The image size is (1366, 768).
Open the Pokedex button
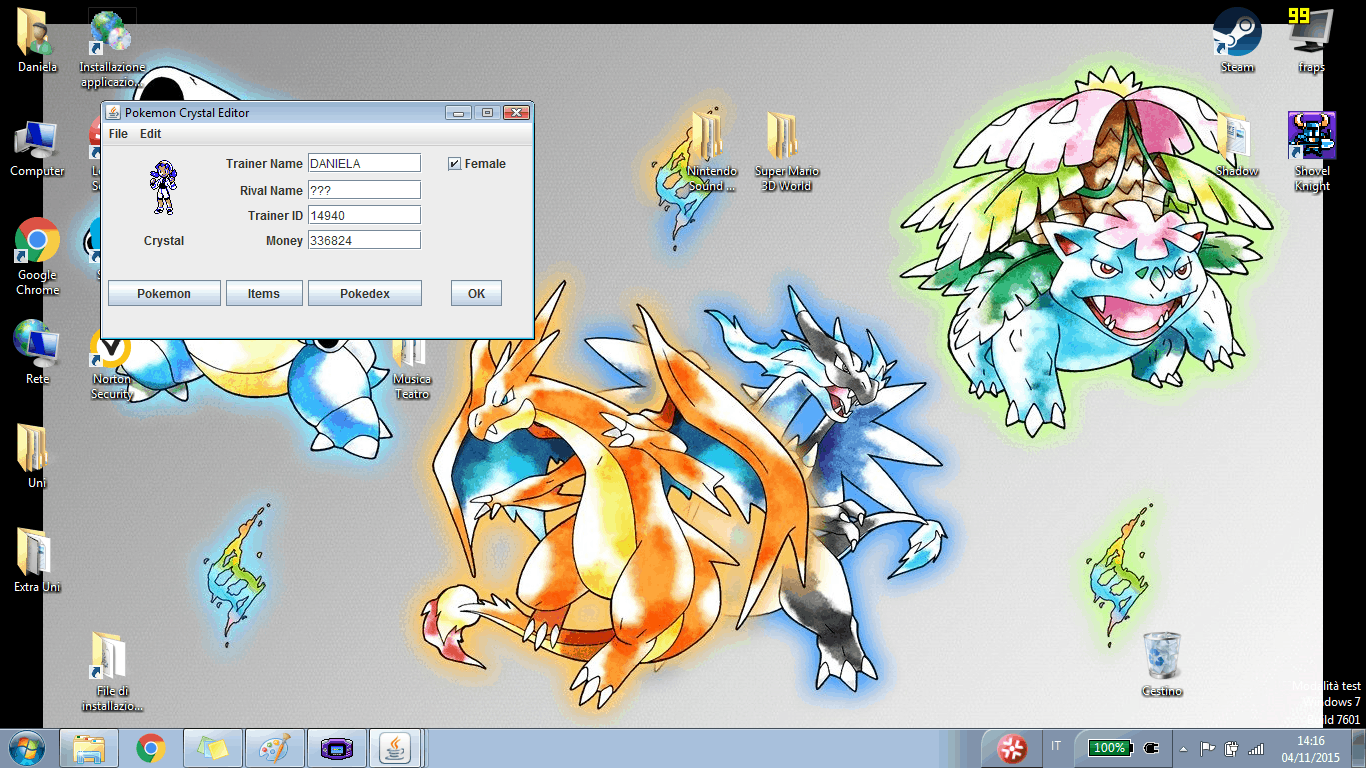tap(365, 293)
